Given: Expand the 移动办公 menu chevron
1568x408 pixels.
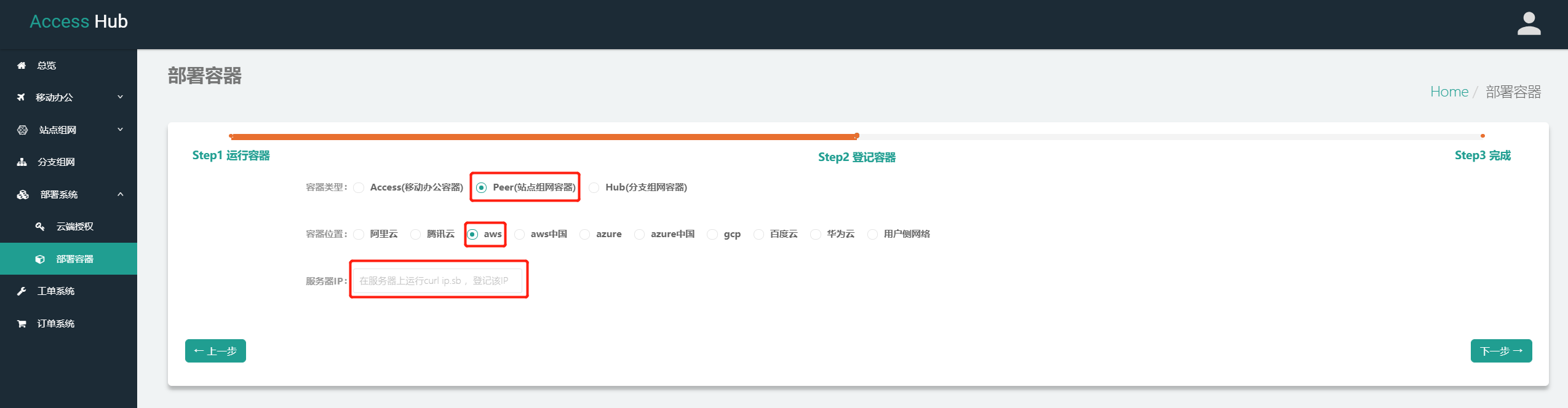Looking at the screenshot, I should [121, 97].
